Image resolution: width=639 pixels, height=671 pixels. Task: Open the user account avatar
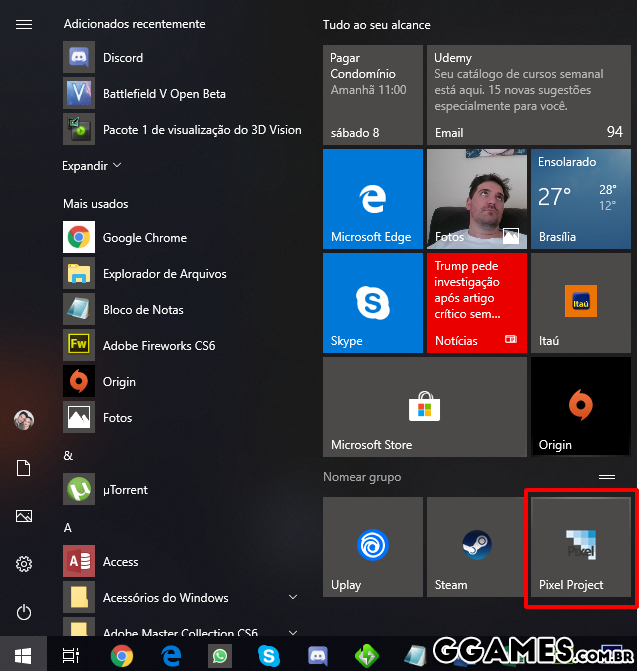(x=24, y=420)
